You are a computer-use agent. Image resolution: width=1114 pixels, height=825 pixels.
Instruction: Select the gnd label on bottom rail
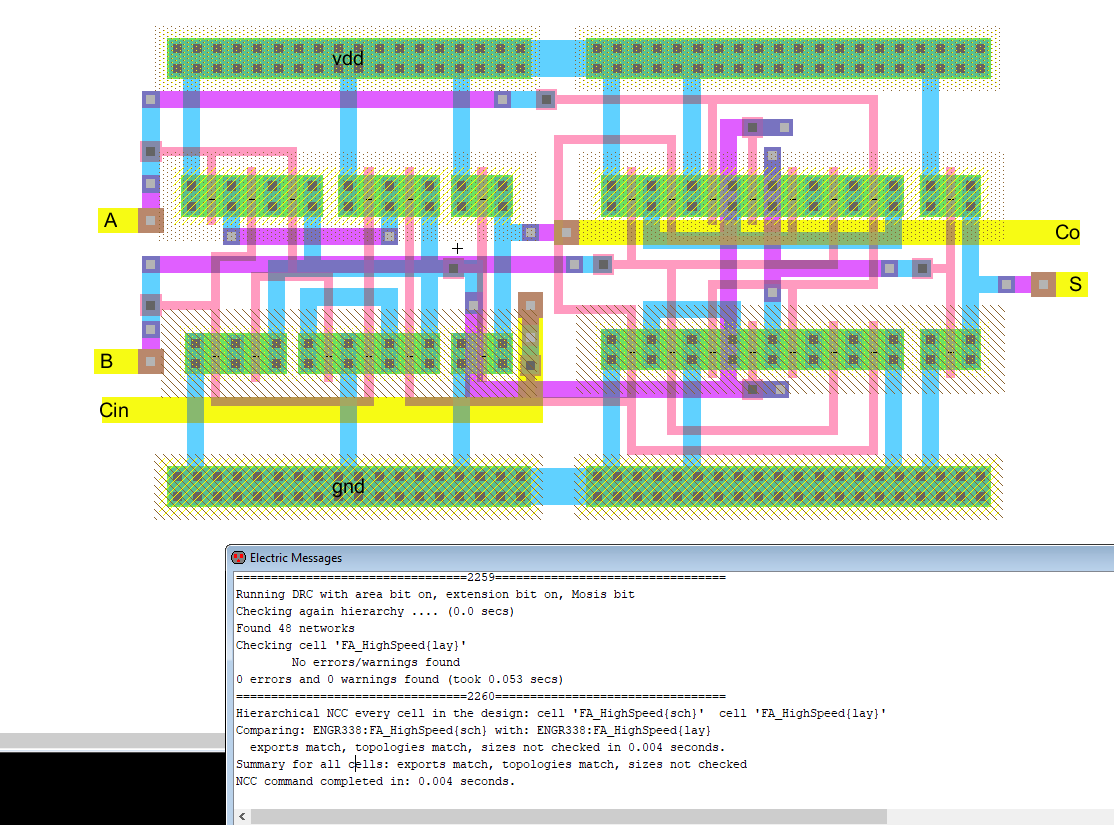348,488
